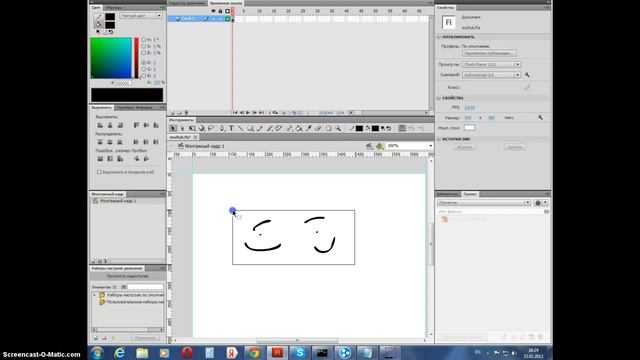Collapse the Publish section in Properties

pyautogui.click(x=439, y=37)
